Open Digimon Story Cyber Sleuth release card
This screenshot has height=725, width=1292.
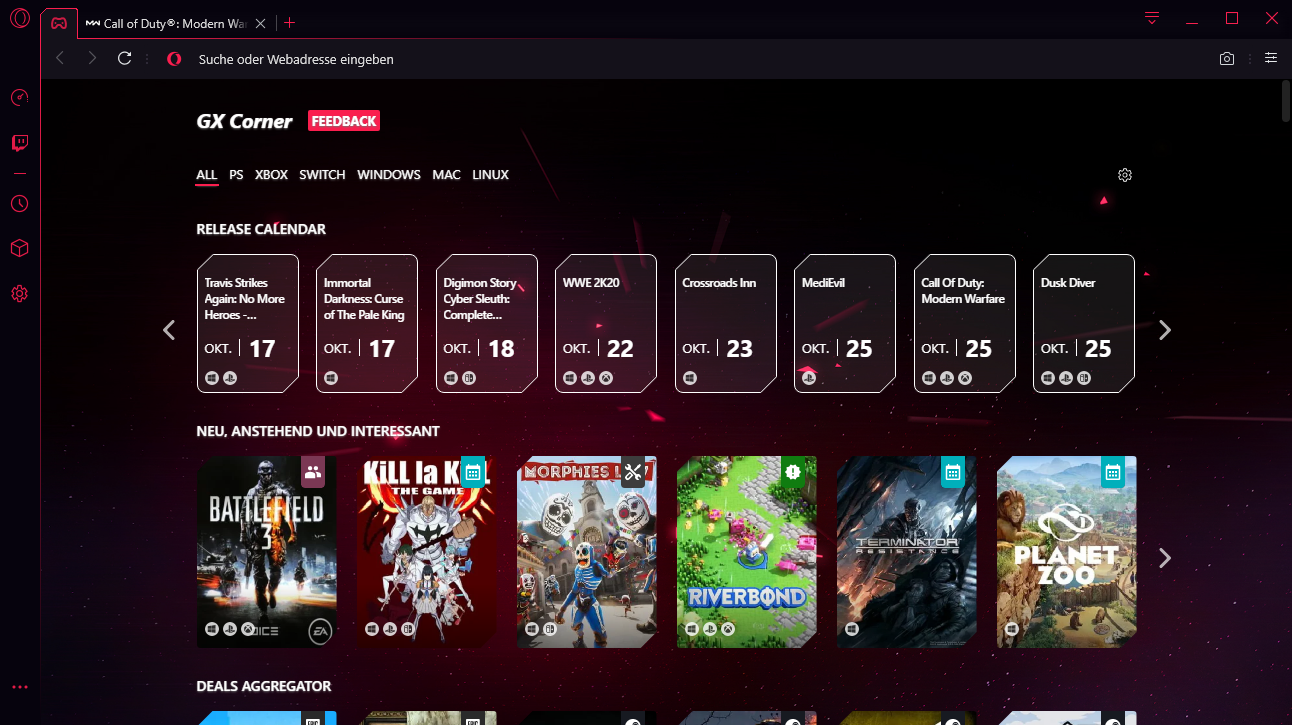(487, 324)
